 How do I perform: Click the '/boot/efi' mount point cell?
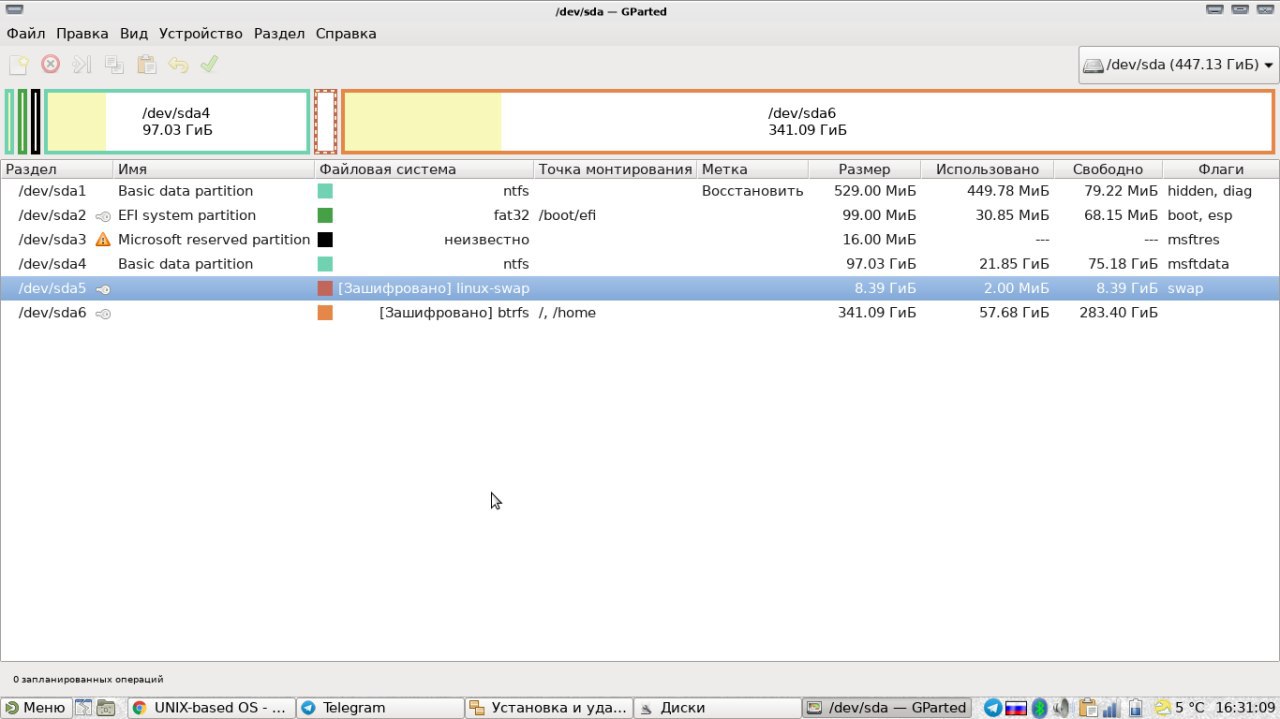pos(567,216)
